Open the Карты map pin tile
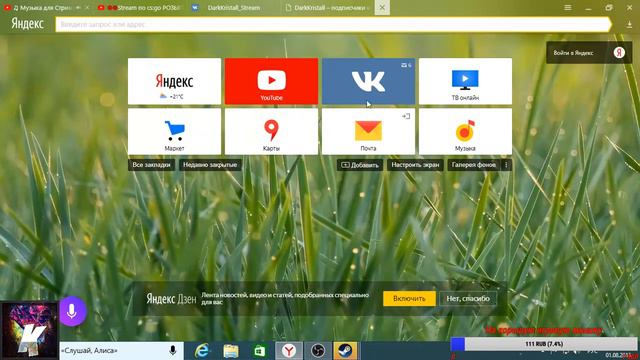Screen dimensions: 640x360 point(271,131)
